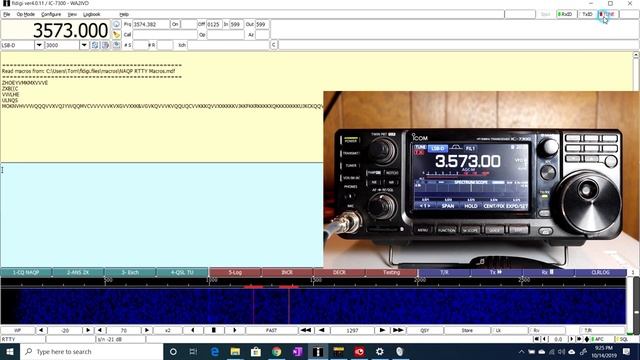The image size is (640, 360).
Task: Toggle the Lk lock button
Action: (509, 330)
